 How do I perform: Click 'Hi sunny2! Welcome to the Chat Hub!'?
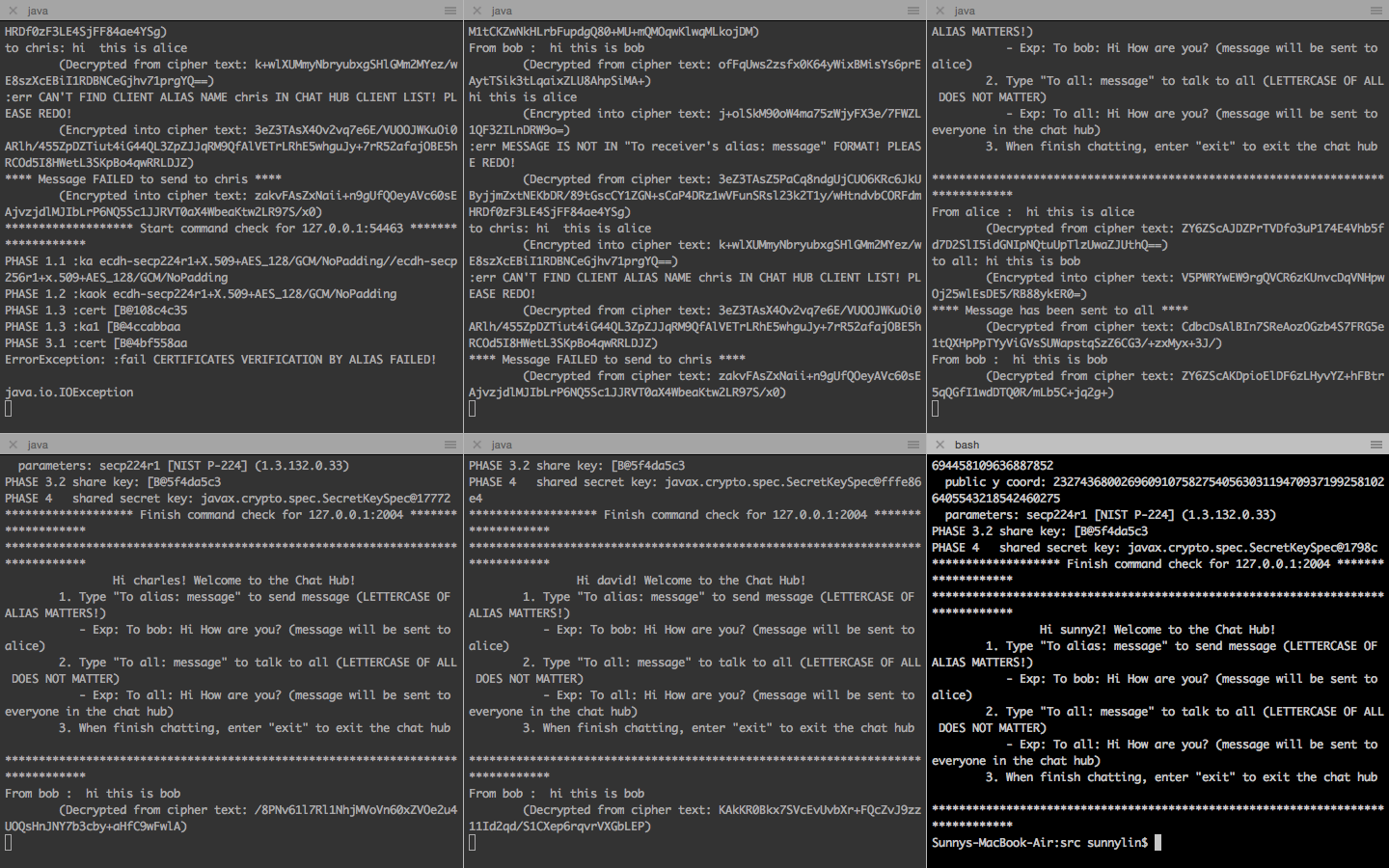(x=1157, y=630)
